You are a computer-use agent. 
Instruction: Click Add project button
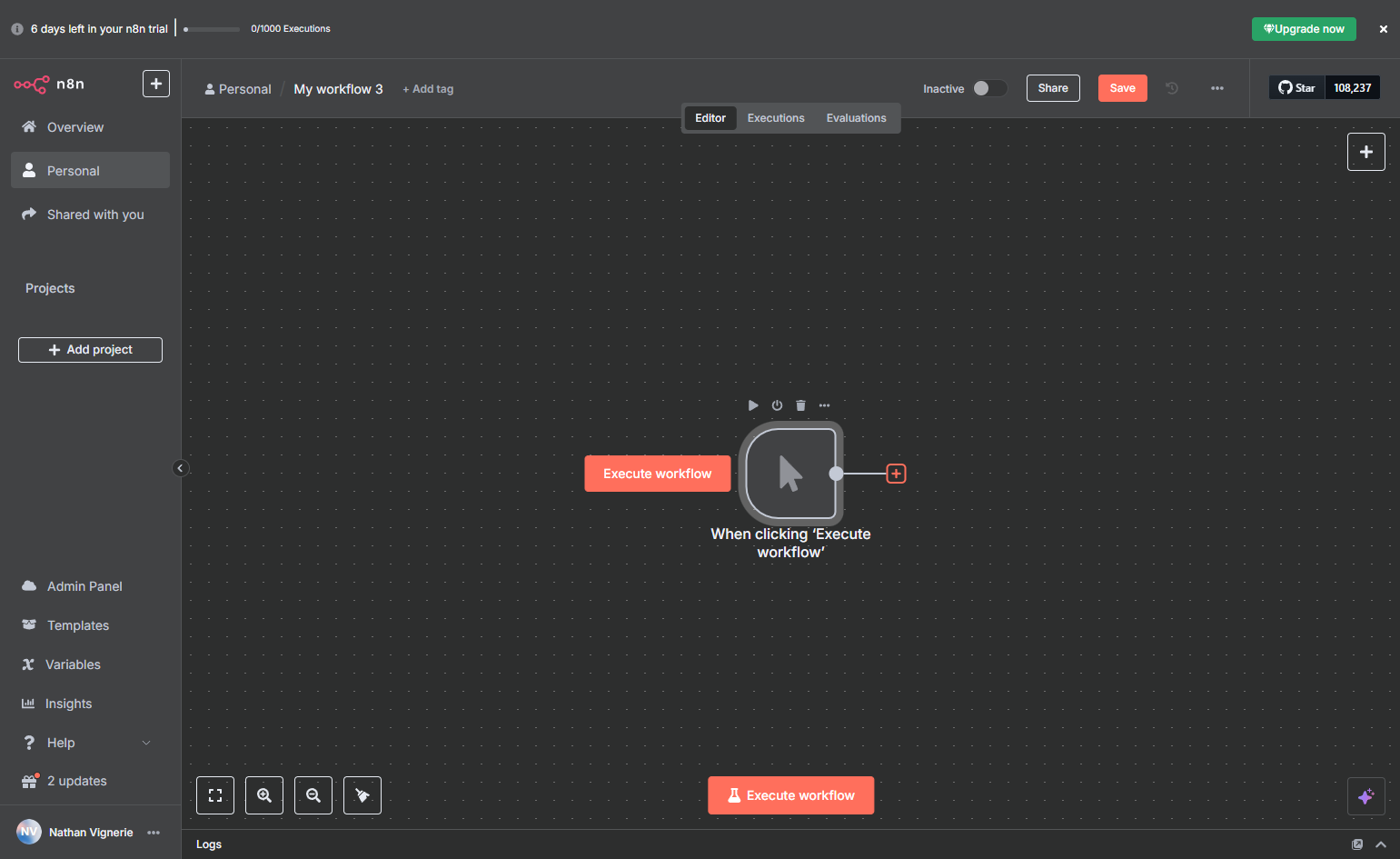pos(90,350)
